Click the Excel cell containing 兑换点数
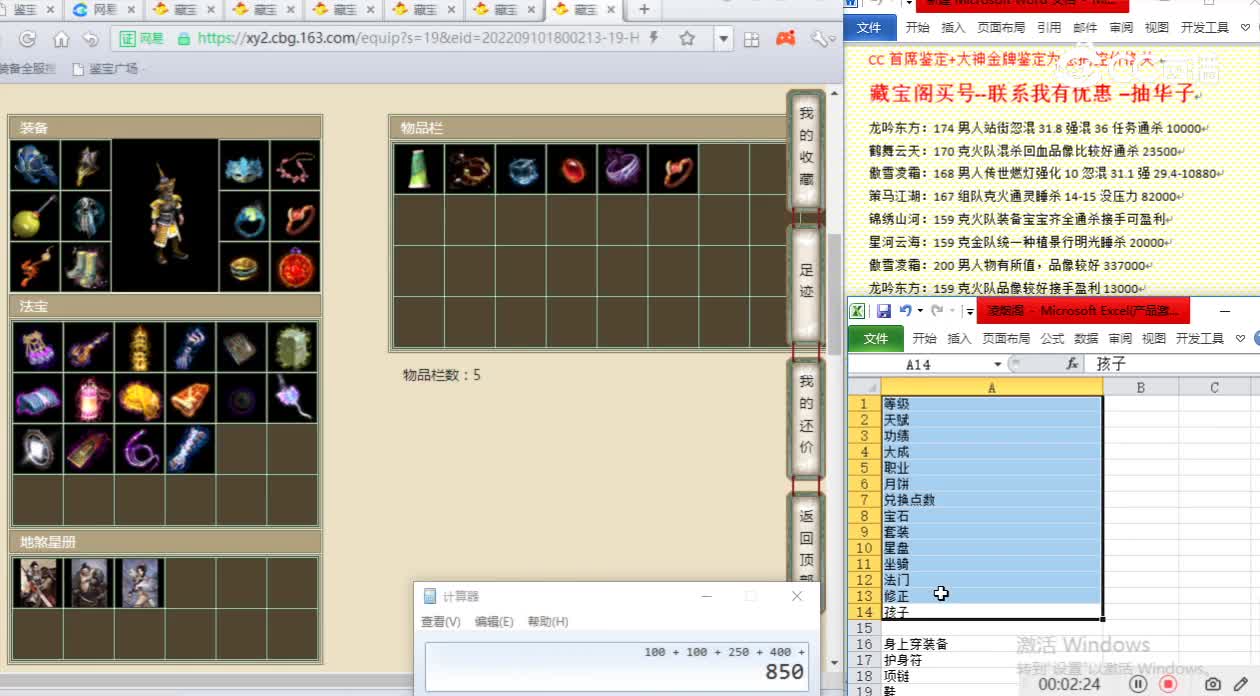Viewport: 1260px width, 696px height. (x=992, y=500)
